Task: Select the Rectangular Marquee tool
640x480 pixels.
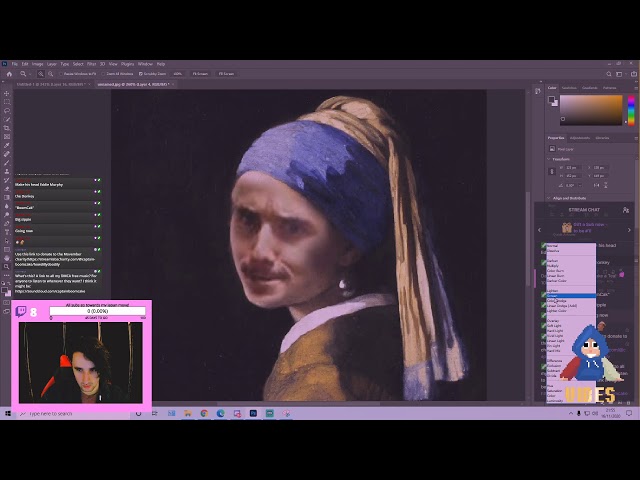Action: point(7,102)
